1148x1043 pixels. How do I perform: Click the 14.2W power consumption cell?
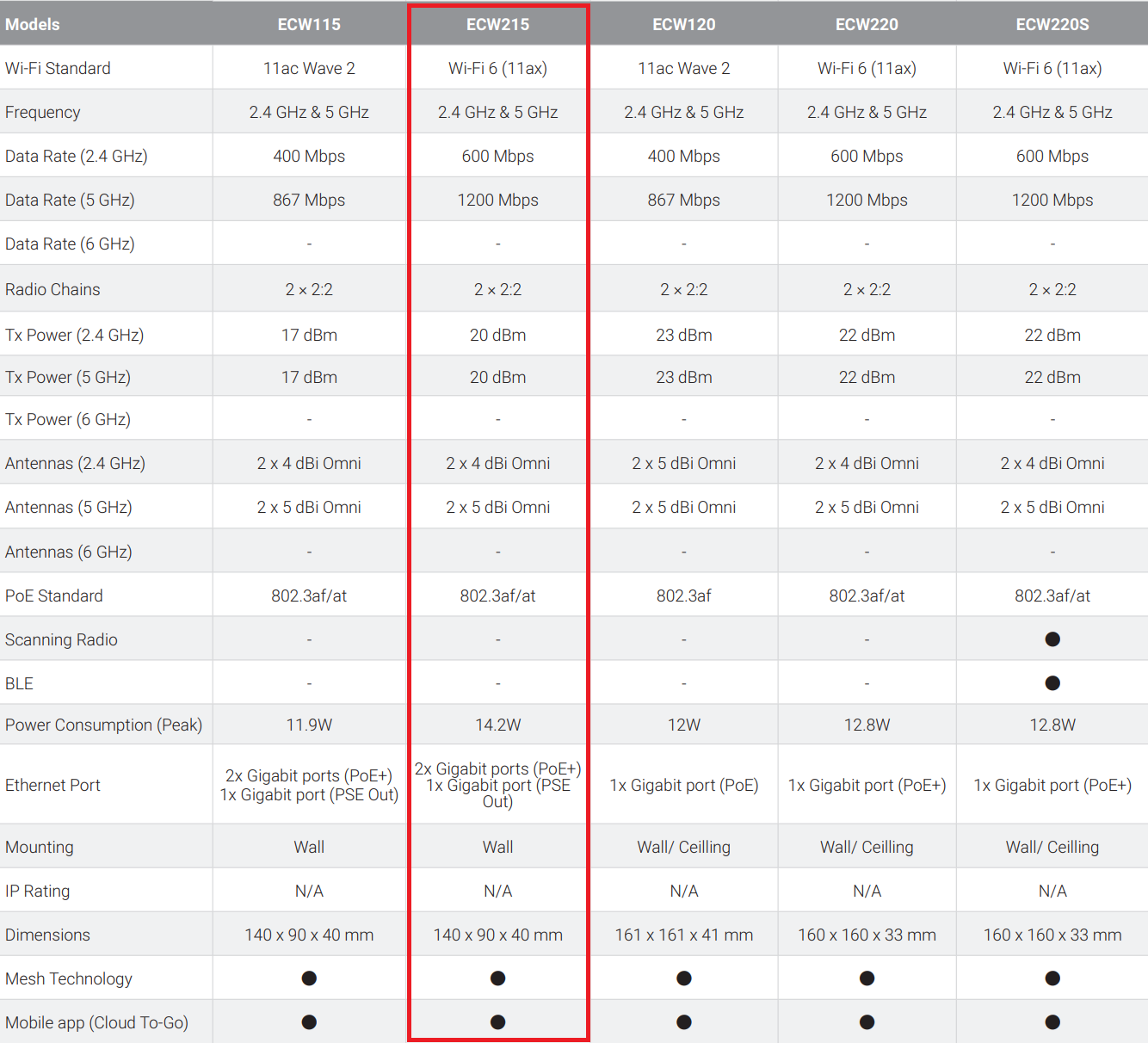pos(497,725)
